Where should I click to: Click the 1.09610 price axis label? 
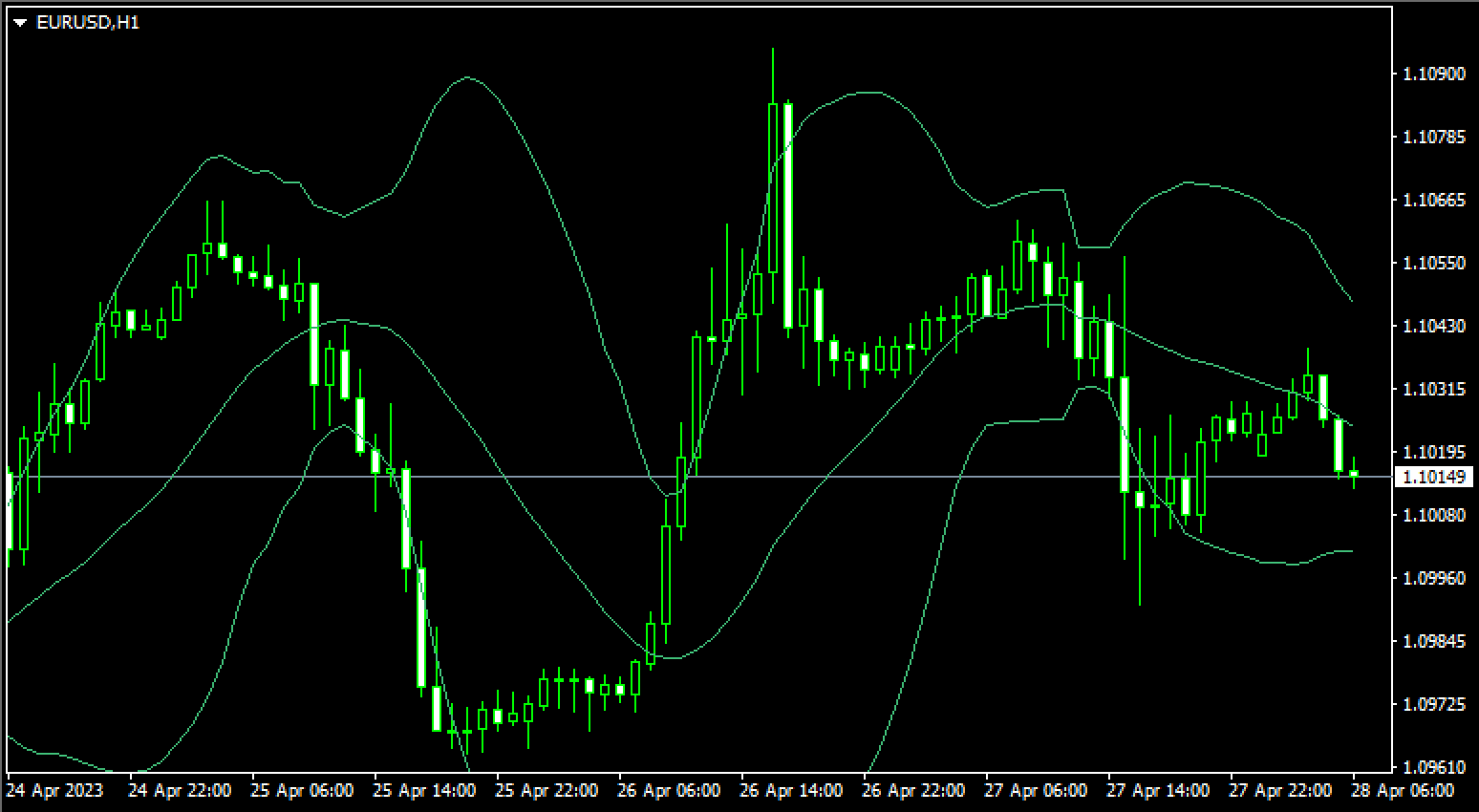tap(1434, 767)
